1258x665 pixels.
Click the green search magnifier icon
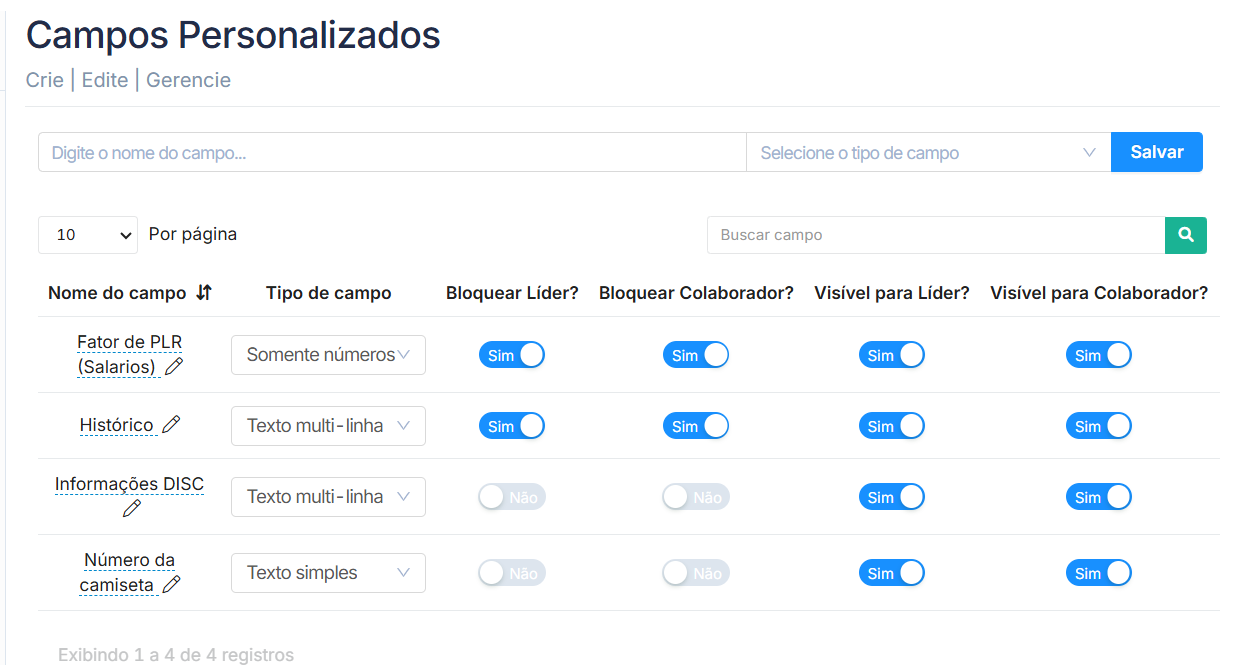pyautogui.click(x=1185, y=235)
